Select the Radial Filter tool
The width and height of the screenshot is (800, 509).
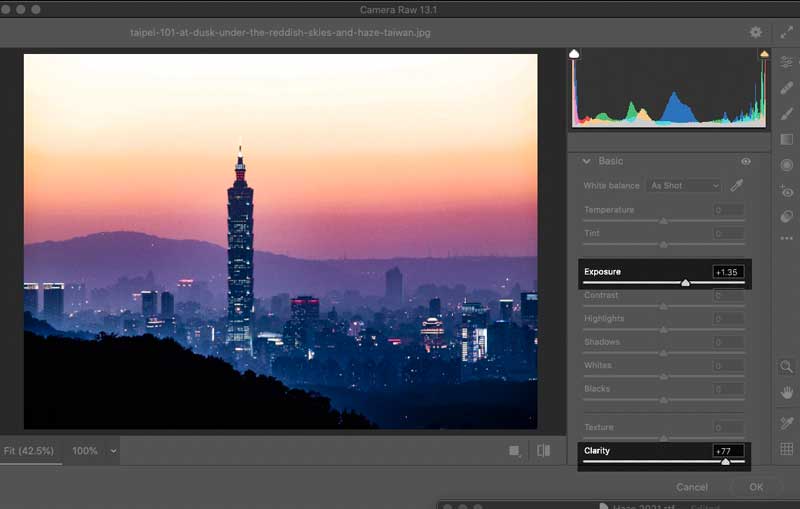pos(787,165)
